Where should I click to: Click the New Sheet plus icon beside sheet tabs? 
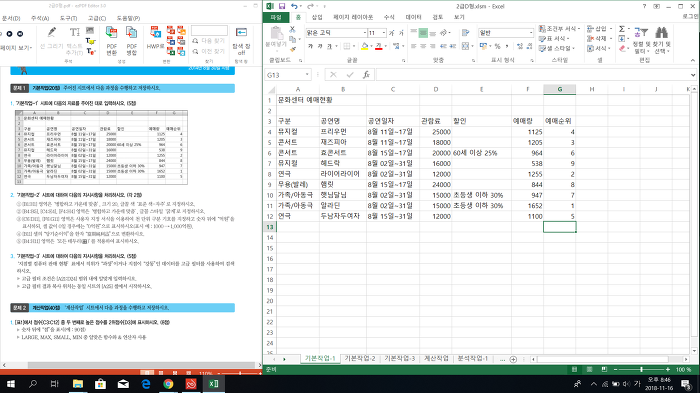(x=513, y=359)
